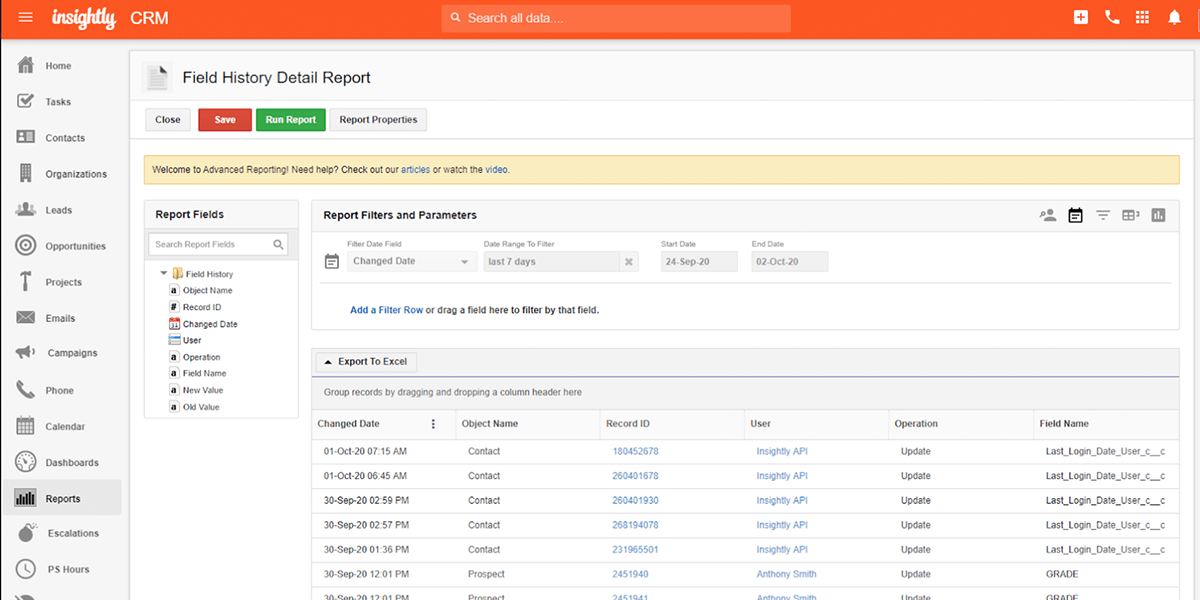Open notifications via the bell icon
This screenshot has width=1200, height=600.
pyautogui.click(x=1172, y=17)
